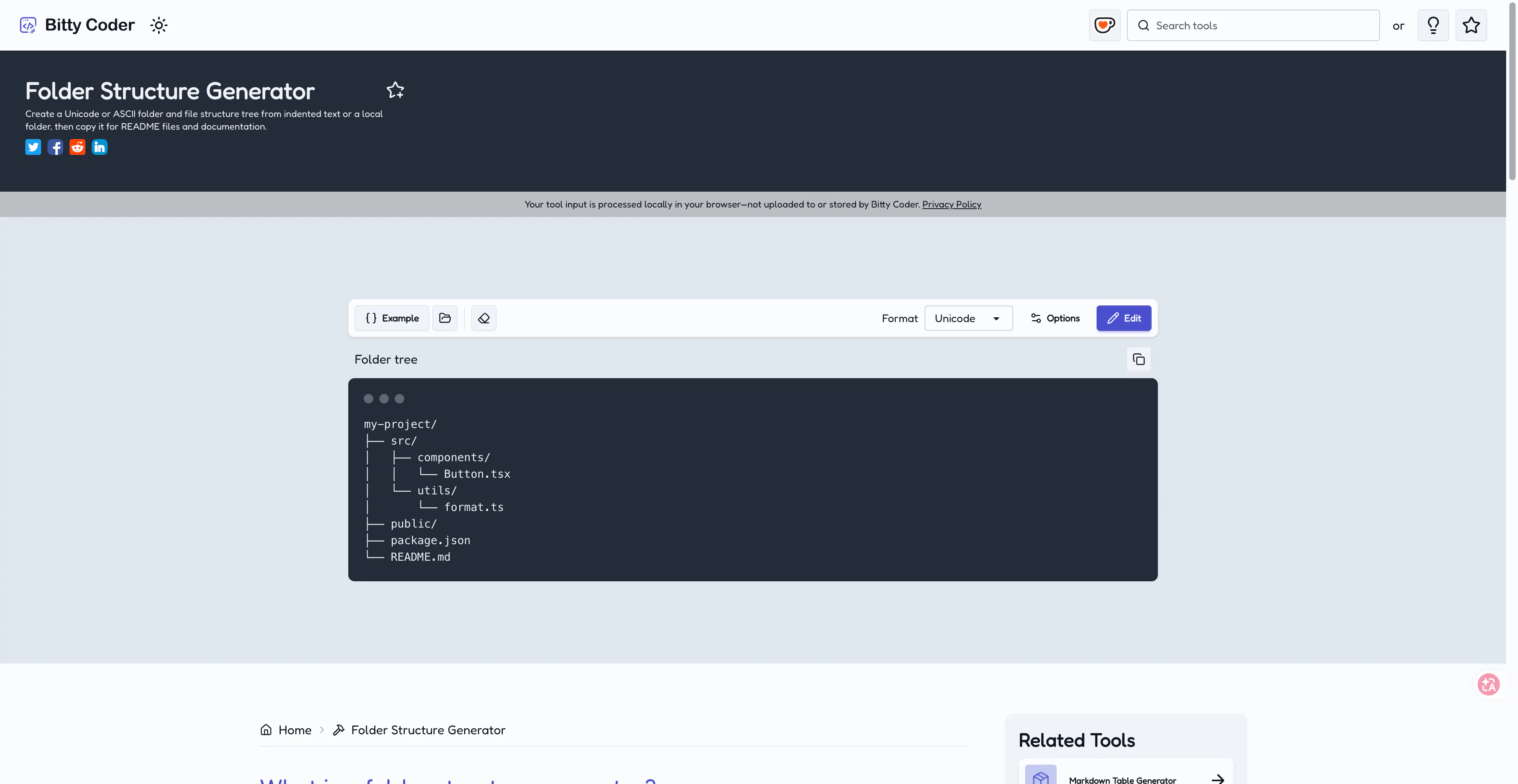The height and width of the screenshot is (784, 1518).
Task: Go to Home breadcrumb link
Action: [295, 730]
